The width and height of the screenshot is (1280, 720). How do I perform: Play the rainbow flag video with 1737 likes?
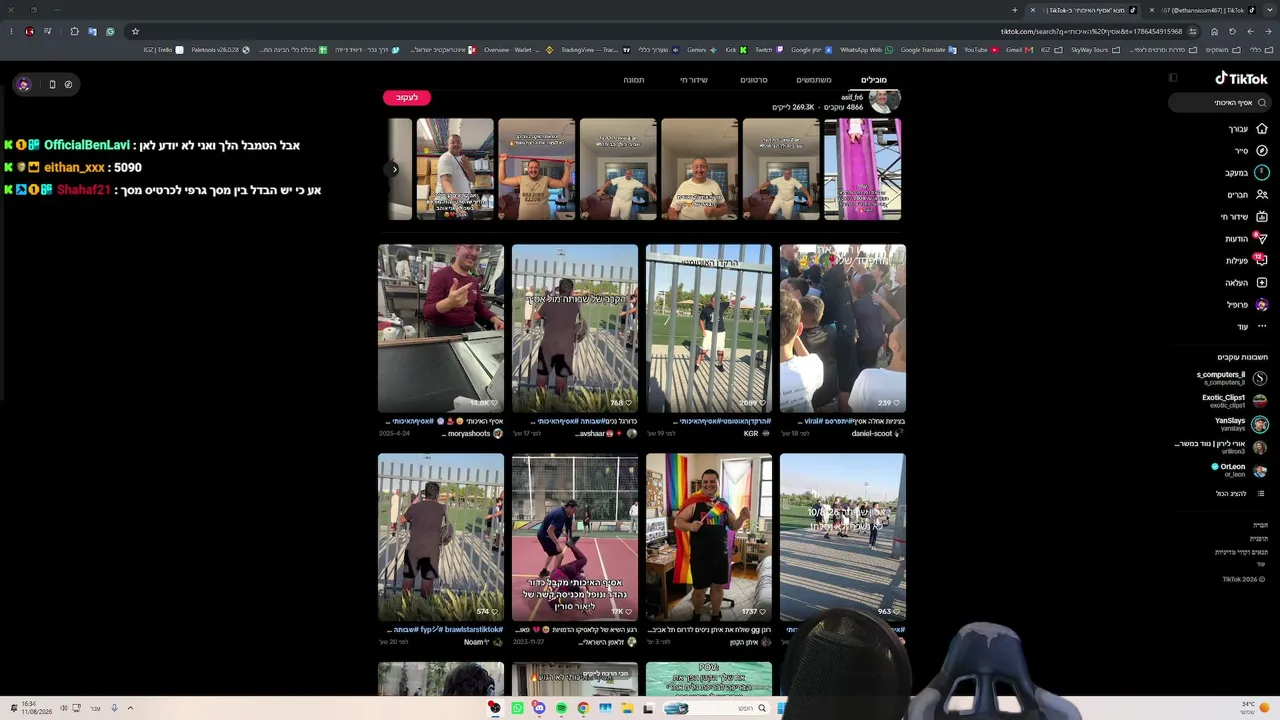point(709,537)
